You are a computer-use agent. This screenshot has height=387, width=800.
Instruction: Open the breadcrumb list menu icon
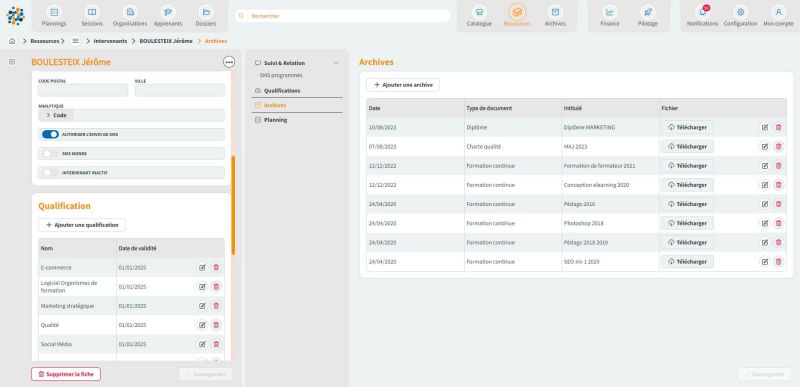pos(76,41)
